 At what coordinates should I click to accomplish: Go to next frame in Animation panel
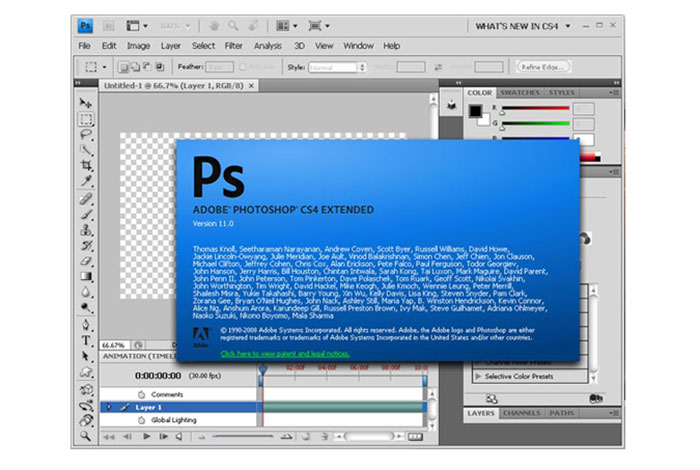(x=163, y=437)
